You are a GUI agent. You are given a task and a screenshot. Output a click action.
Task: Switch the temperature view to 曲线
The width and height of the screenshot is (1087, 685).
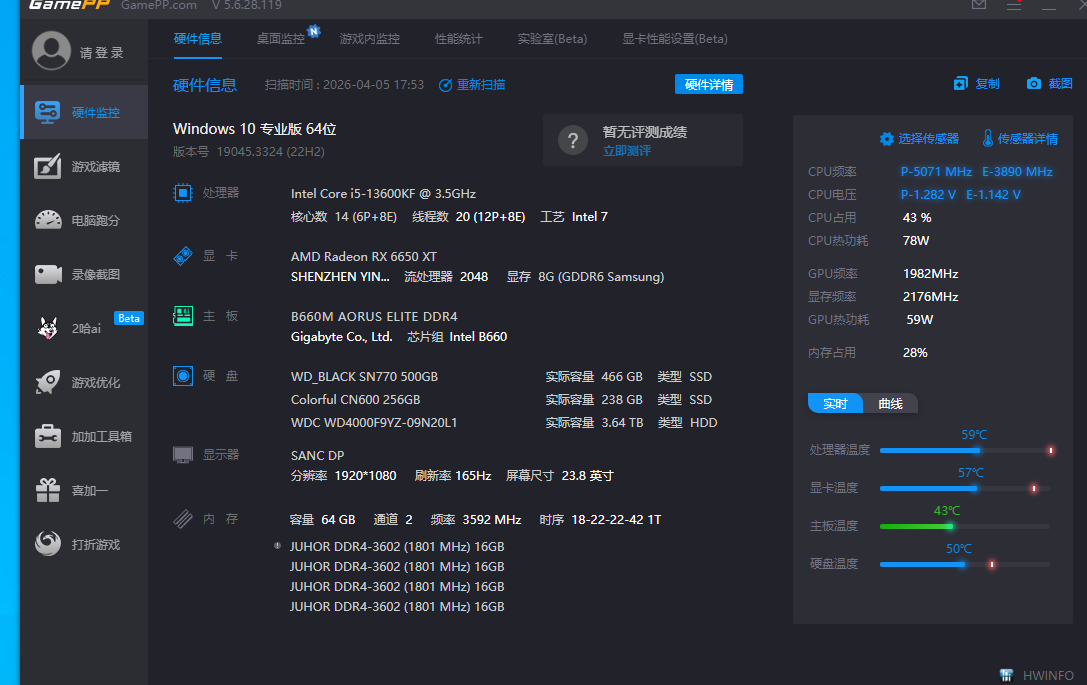890,404
